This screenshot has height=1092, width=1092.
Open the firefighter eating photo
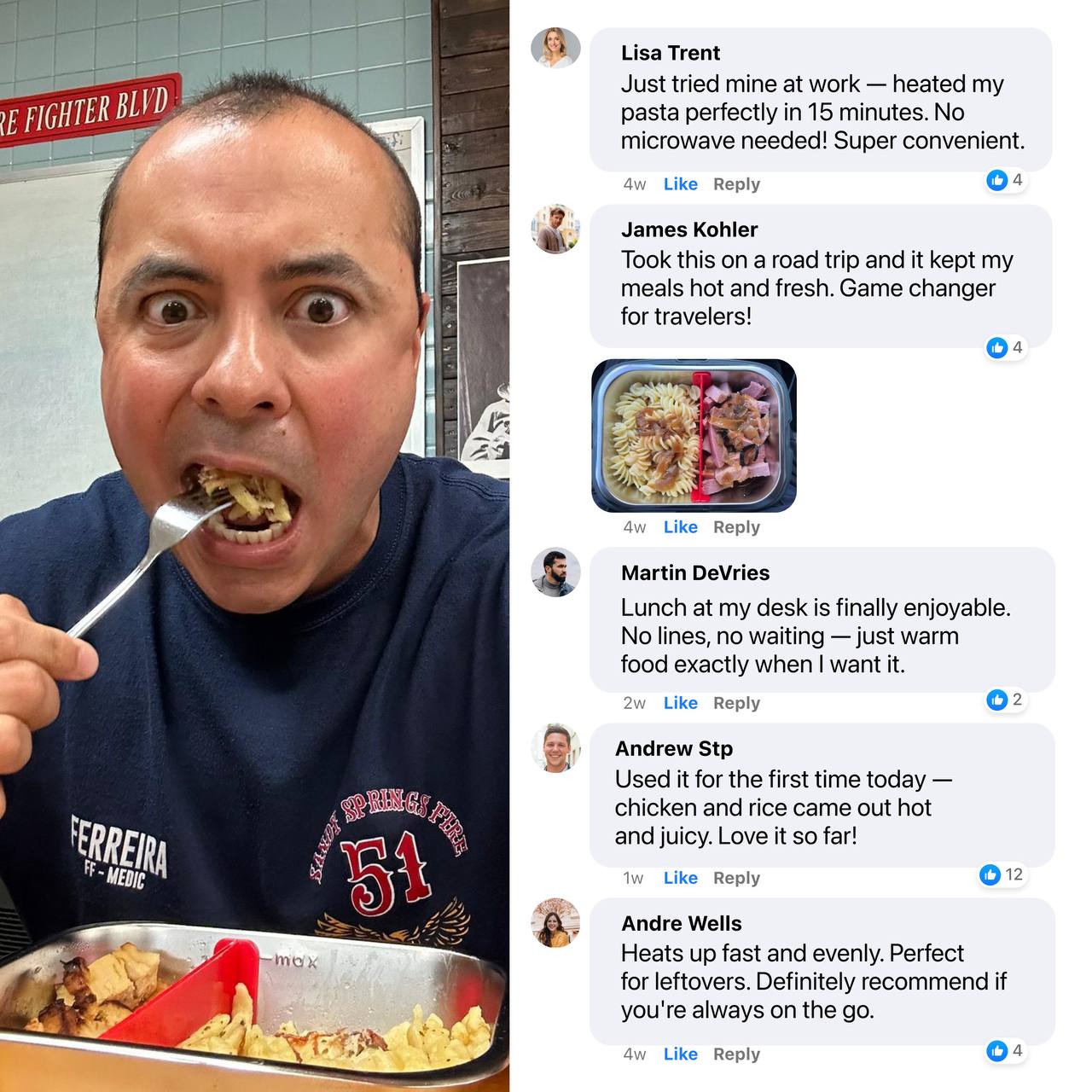pos(254,546)
